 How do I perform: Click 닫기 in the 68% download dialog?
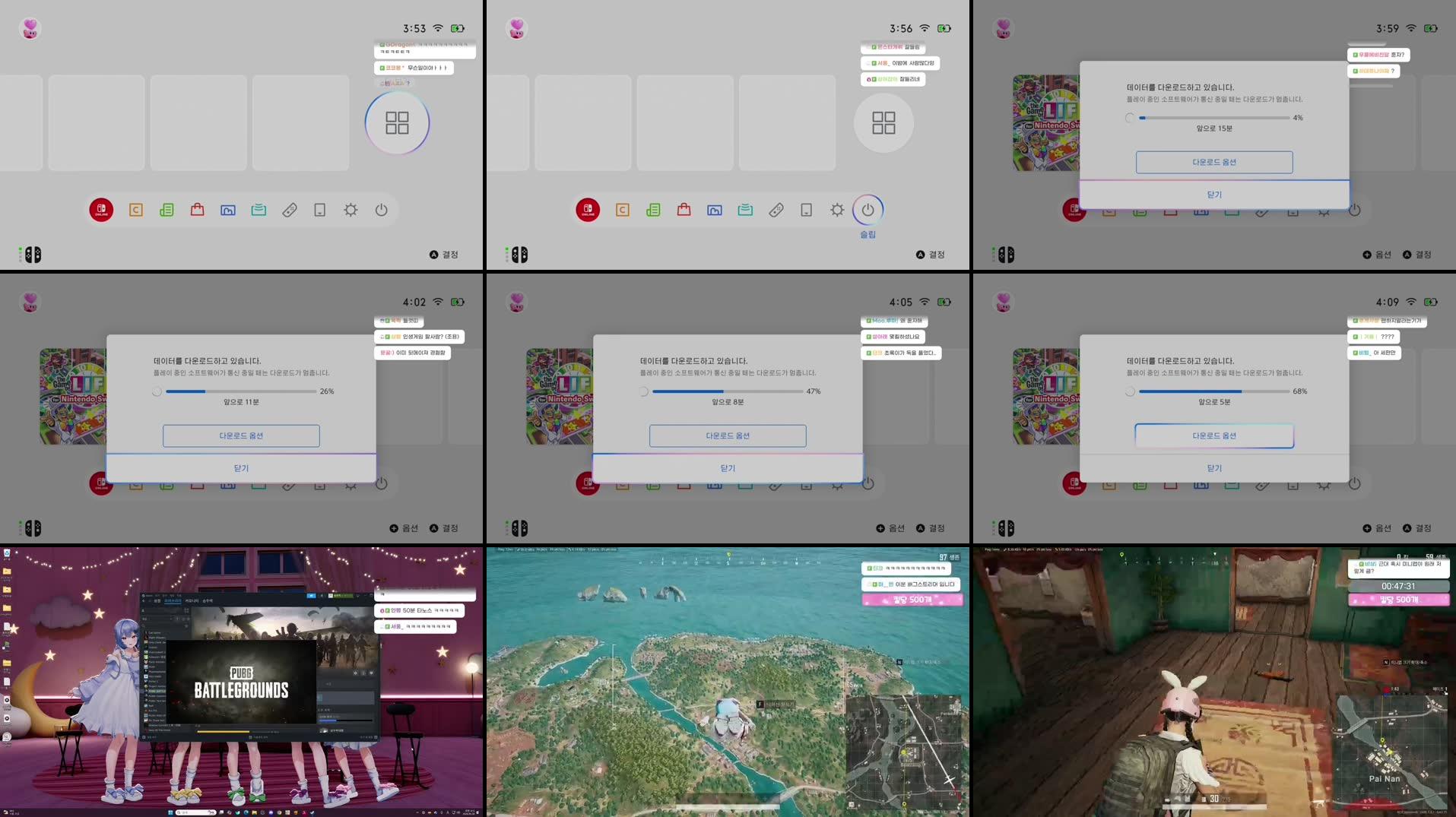(x=1214, y=468)
